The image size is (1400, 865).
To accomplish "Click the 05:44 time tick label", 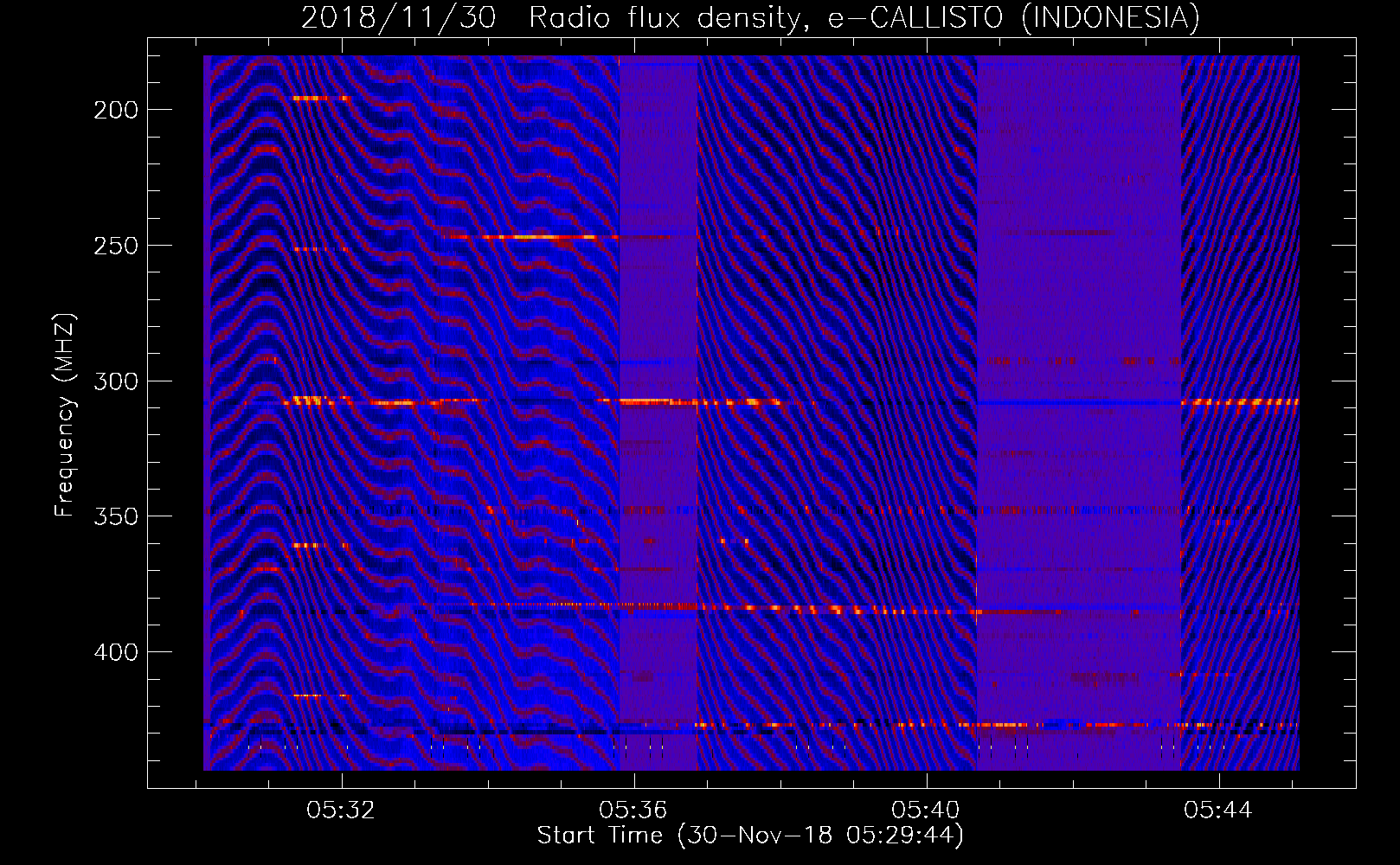I will click(1218, 811).
